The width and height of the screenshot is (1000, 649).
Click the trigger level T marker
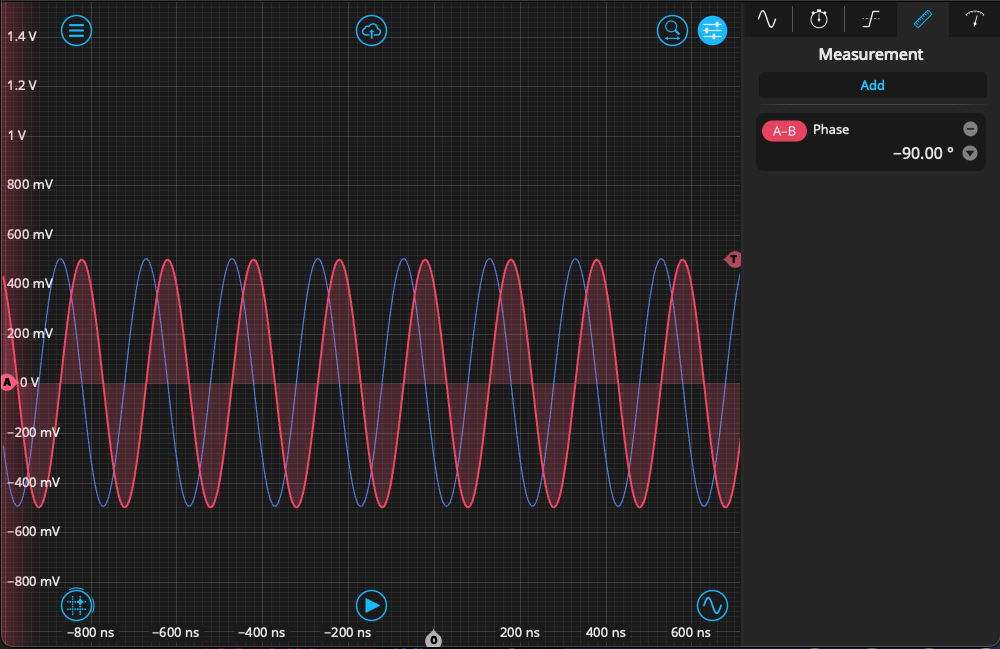pos(734,260)
